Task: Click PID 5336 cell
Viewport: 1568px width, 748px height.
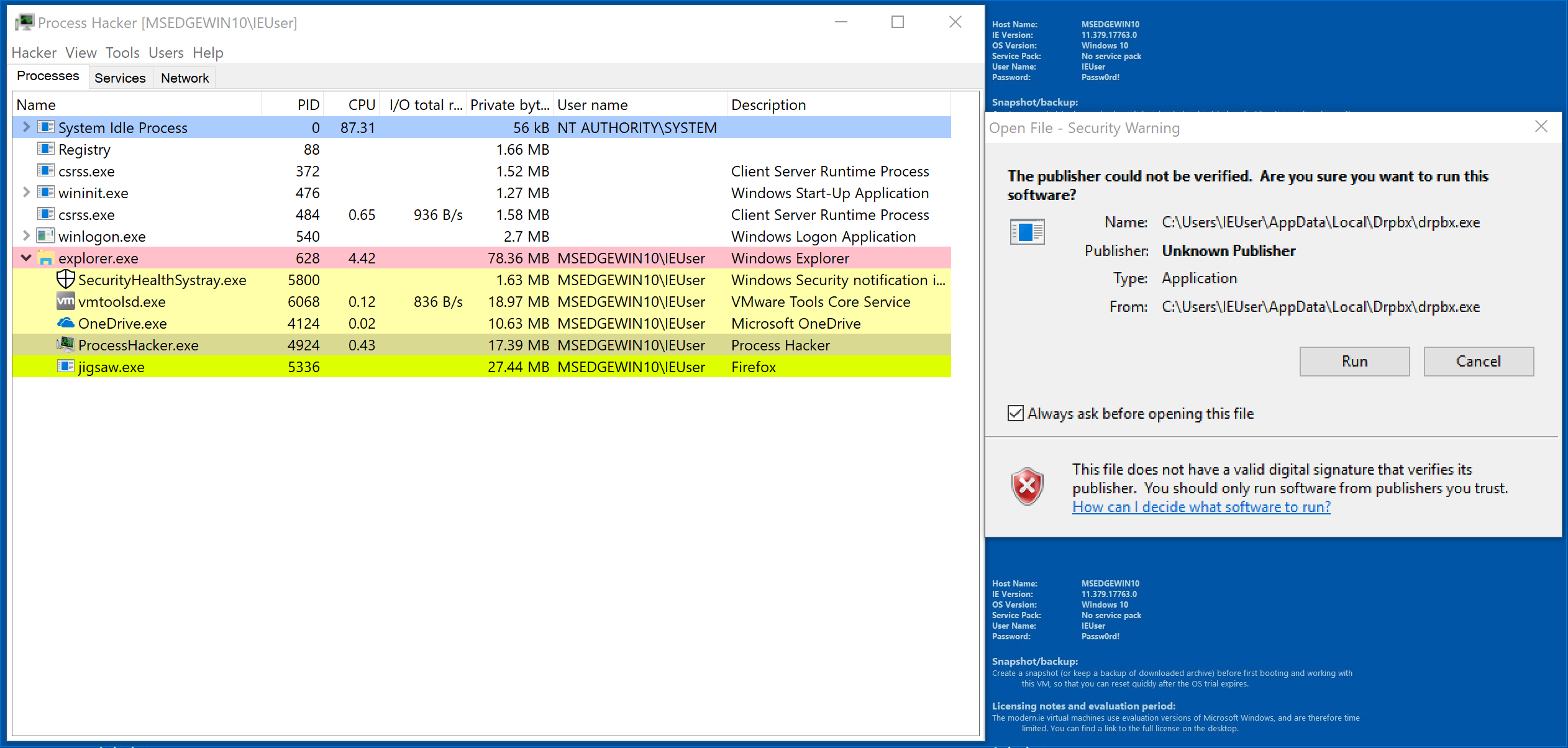Action: (304, 367)
